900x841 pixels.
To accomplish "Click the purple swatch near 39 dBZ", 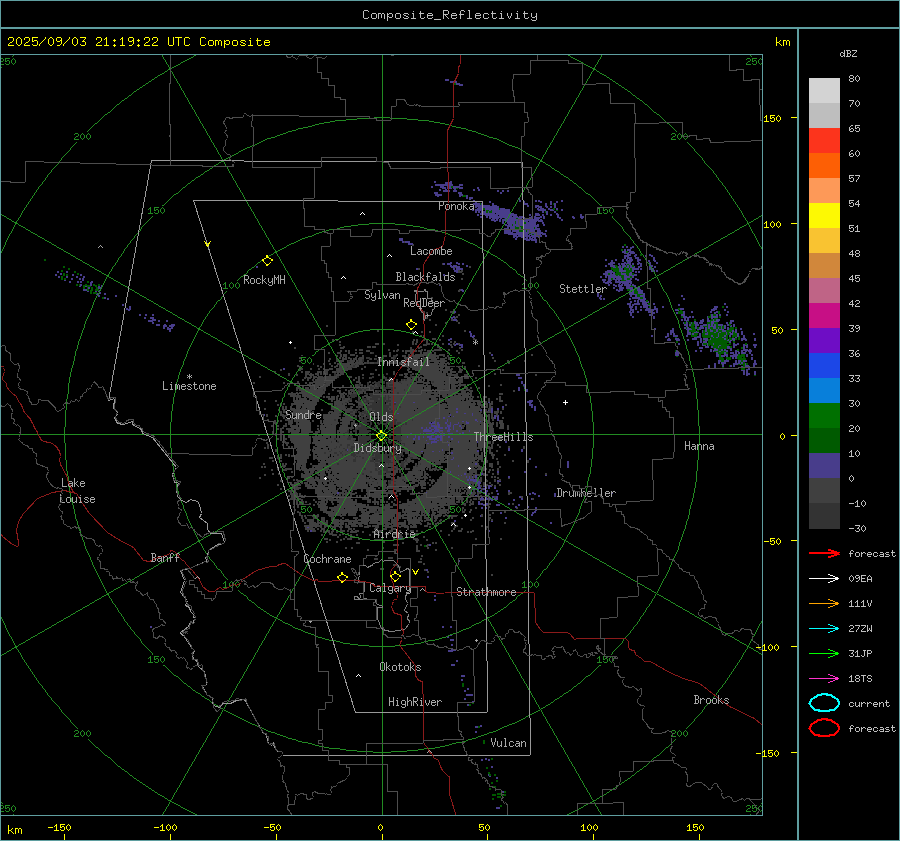I will click(x=824, y=340).
